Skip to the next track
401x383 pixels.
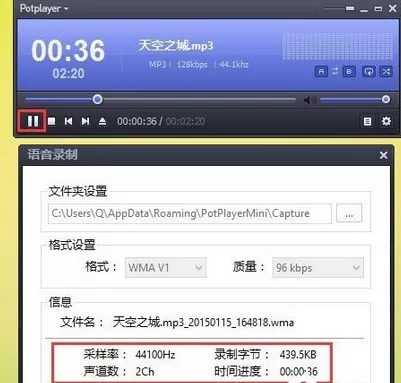[x=85, y=121]
